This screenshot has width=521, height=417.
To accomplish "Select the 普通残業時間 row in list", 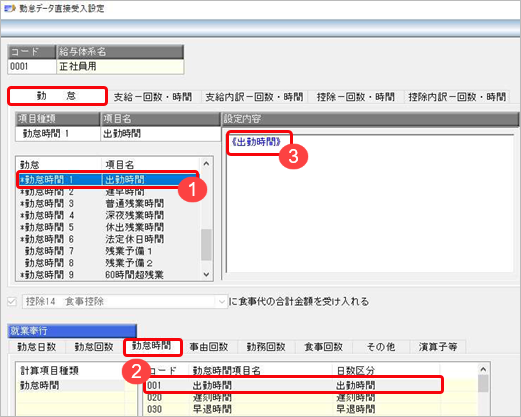I will (109, 203).
